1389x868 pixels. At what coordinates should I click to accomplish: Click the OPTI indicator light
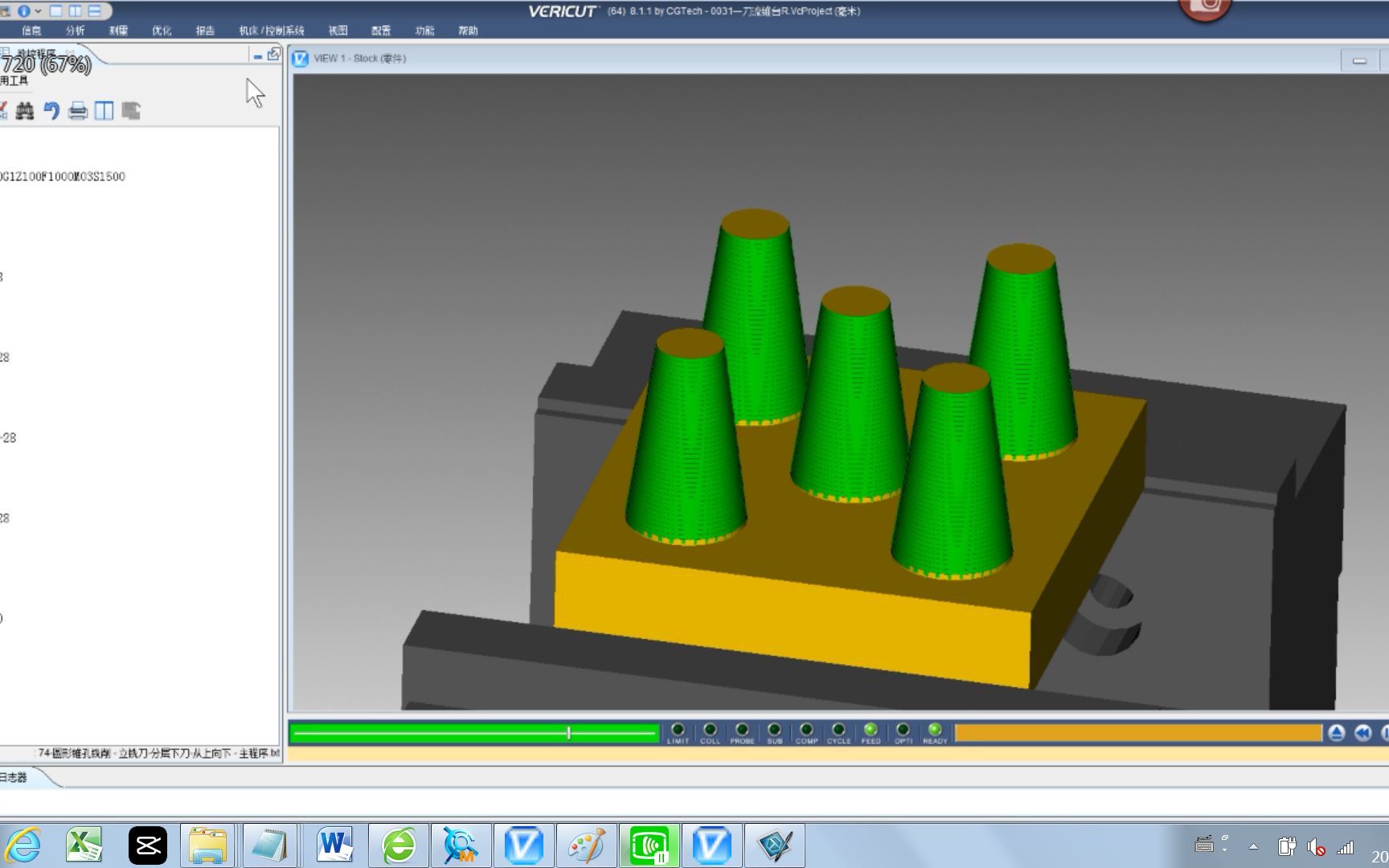pyautogui.click(x=903, y=730)
